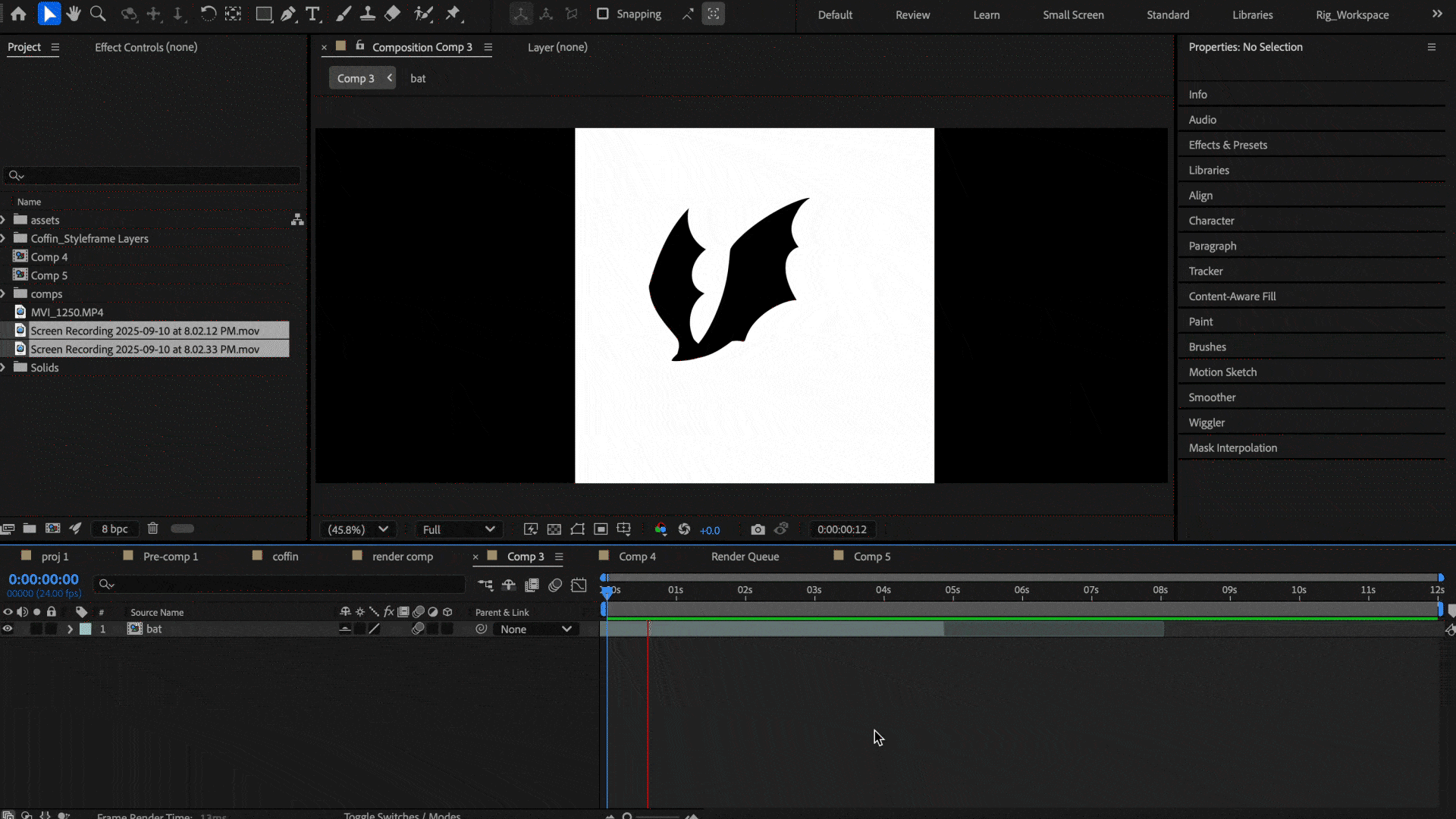1456x819 pixels.
Task: Select the Pen tool
Action: click(288, 14)
